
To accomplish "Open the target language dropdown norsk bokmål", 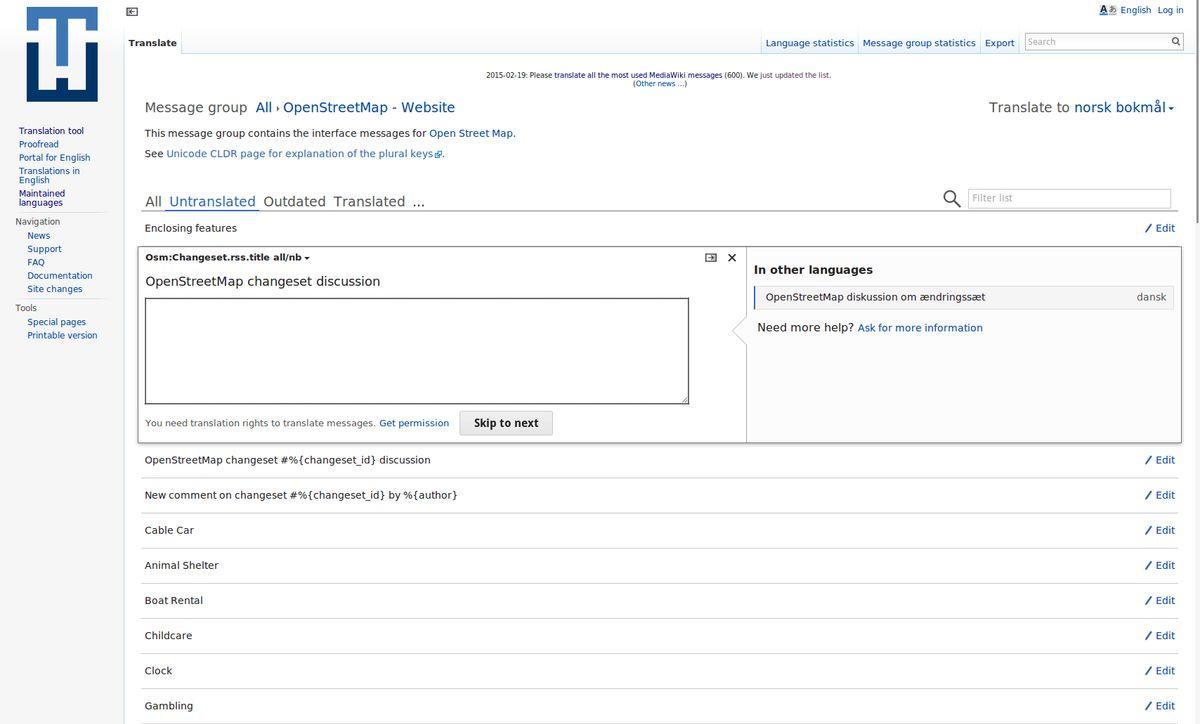I will (1124, 107).
